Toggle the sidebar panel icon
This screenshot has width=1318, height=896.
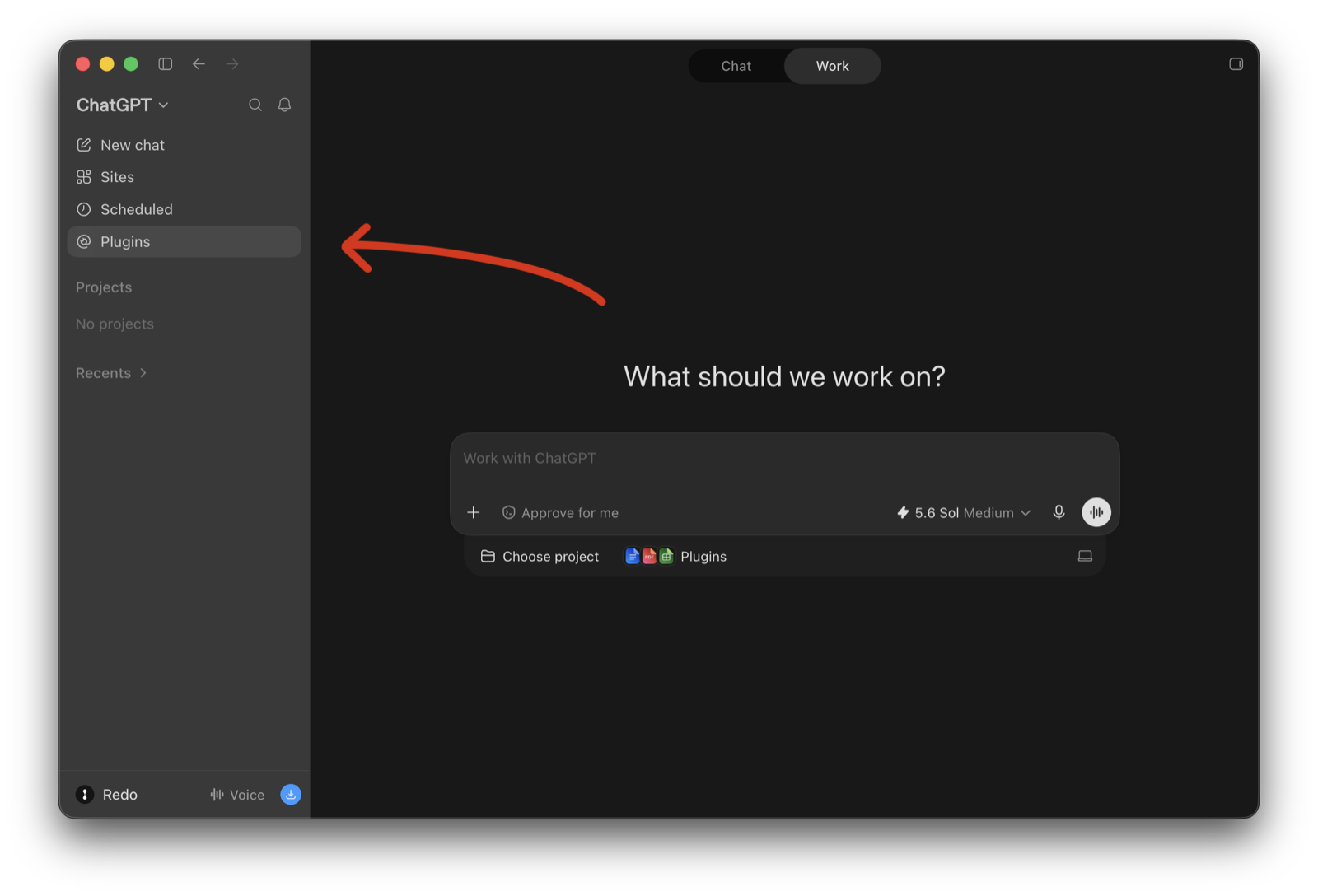(166, 63)
